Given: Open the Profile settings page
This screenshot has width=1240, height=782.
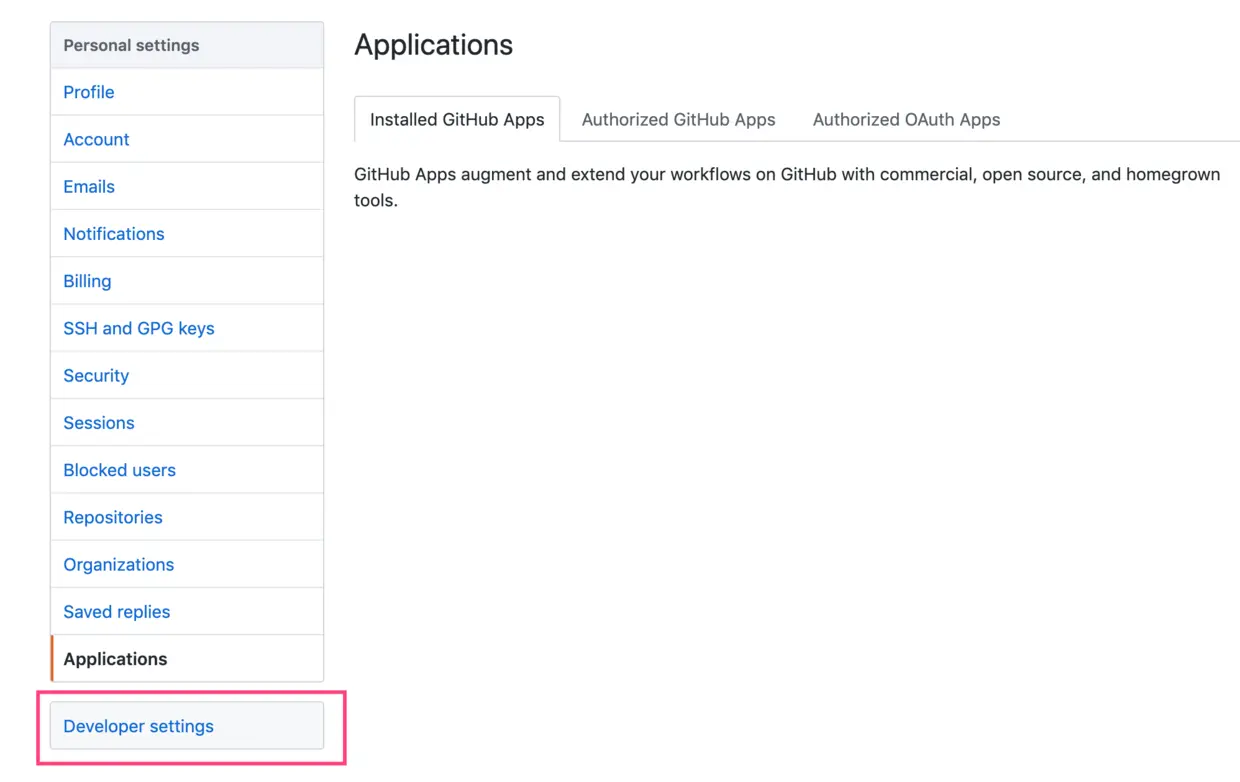Looking at the screenshot, I should tap(89, 92).
